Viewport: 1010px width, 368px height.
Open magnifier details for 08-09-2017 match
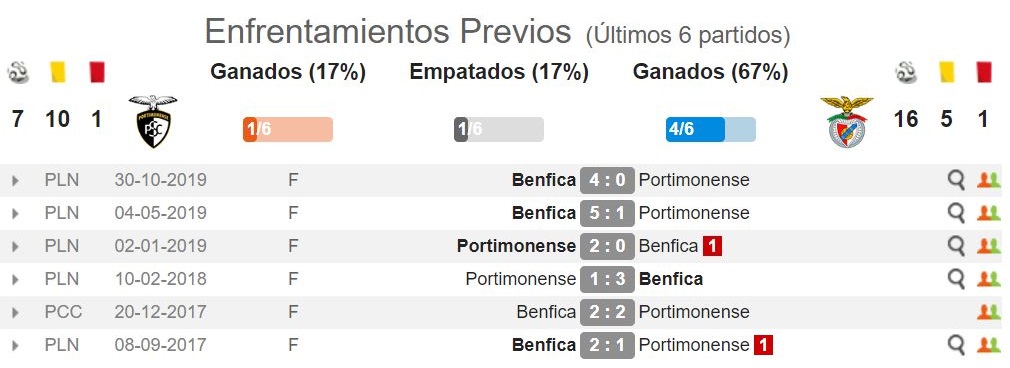click(x=957, y=345)
